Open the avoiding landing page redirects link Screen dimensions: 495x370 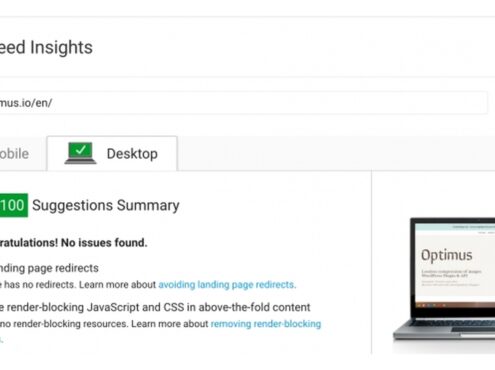tap(227, 285)
